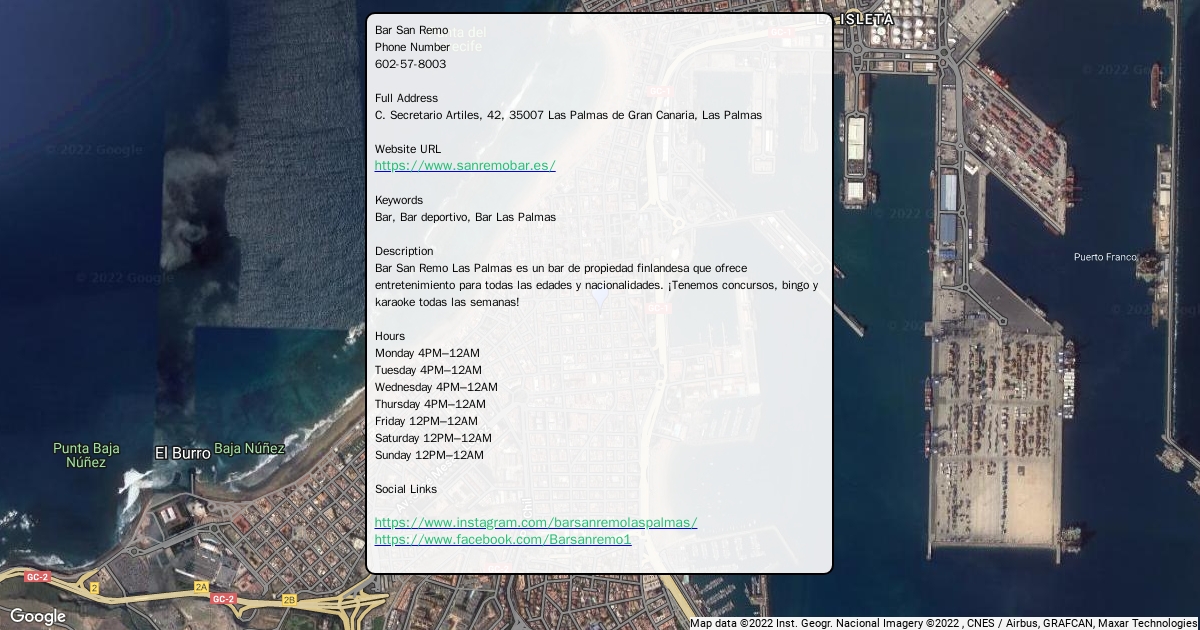The height and width of the screenshot is (630, 1200).
Task: Click the ISLETA district label
Action: pos(866,19)
